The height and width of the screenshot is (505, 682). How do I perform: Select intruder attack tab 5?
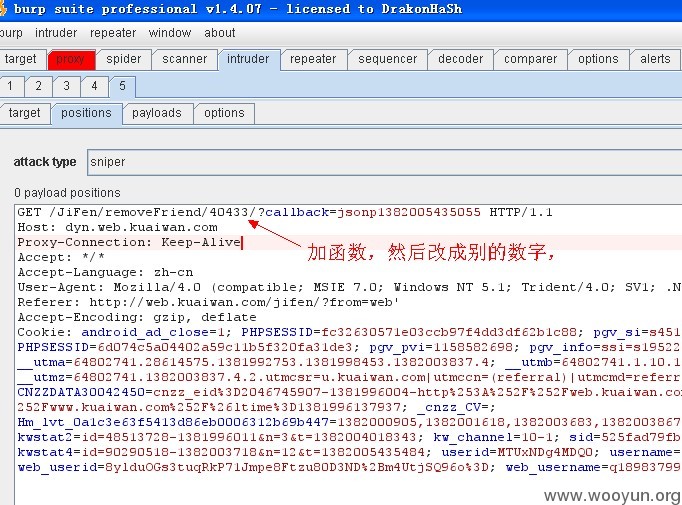click(x=122, y=86)
